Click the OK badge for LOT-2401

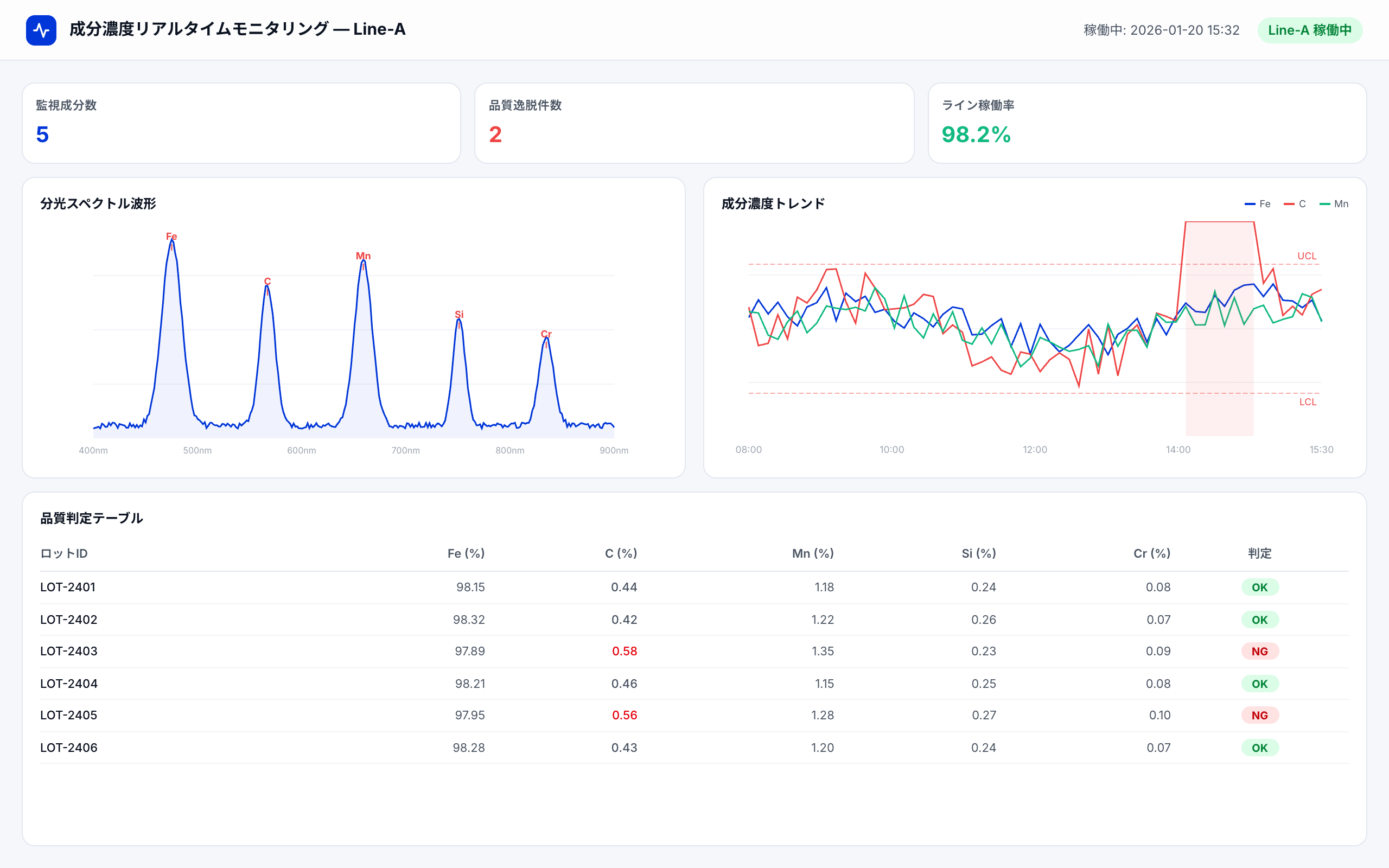coord(1259,586)
